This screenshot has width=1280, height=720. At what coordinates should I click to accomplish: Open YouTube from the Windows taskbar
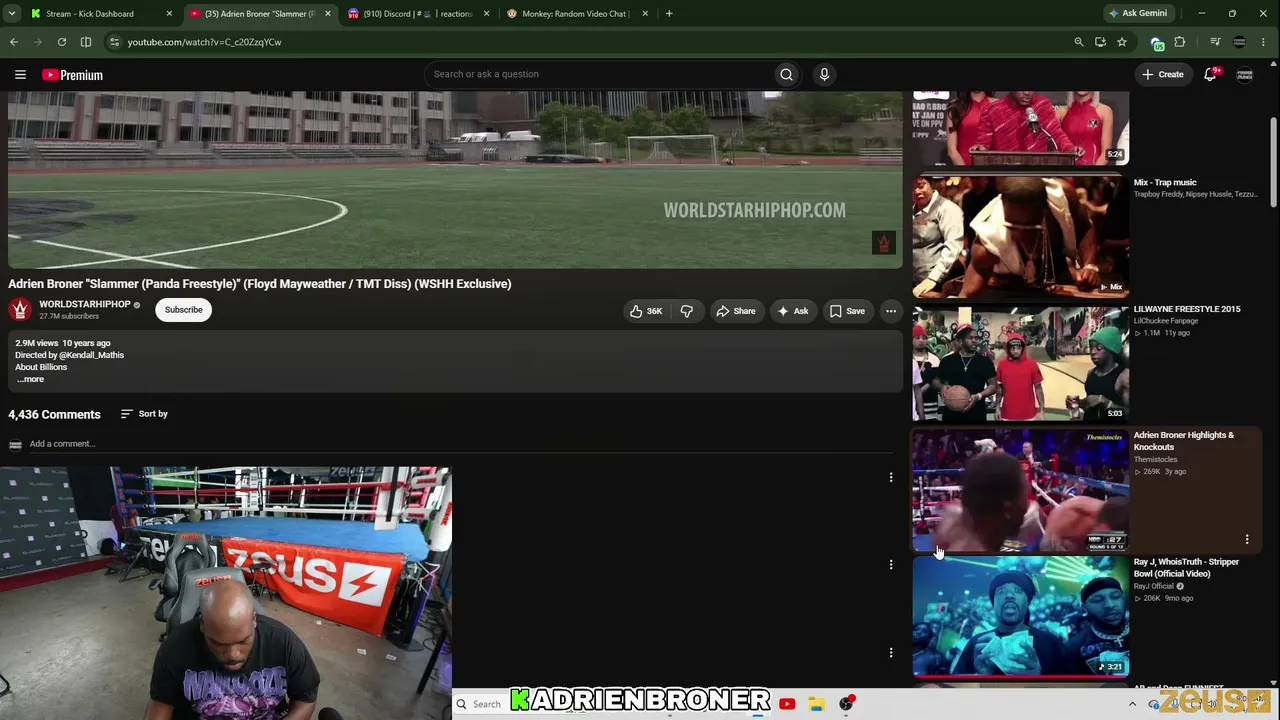point(787,704)
